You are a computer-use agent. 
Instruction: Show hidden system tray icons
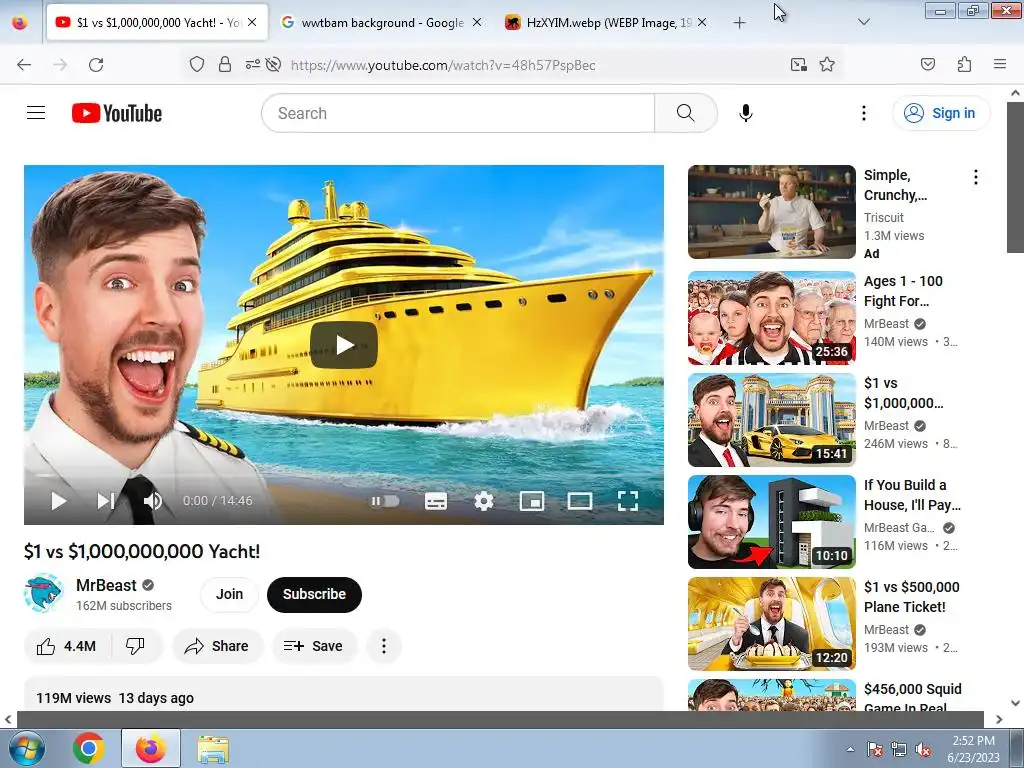pos(850,749)
